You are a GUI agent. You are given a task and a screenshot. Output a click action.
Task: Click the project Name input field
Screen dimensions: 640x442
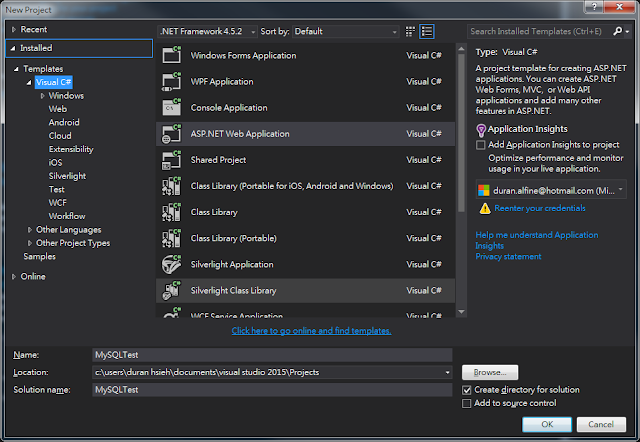(271, 355)
